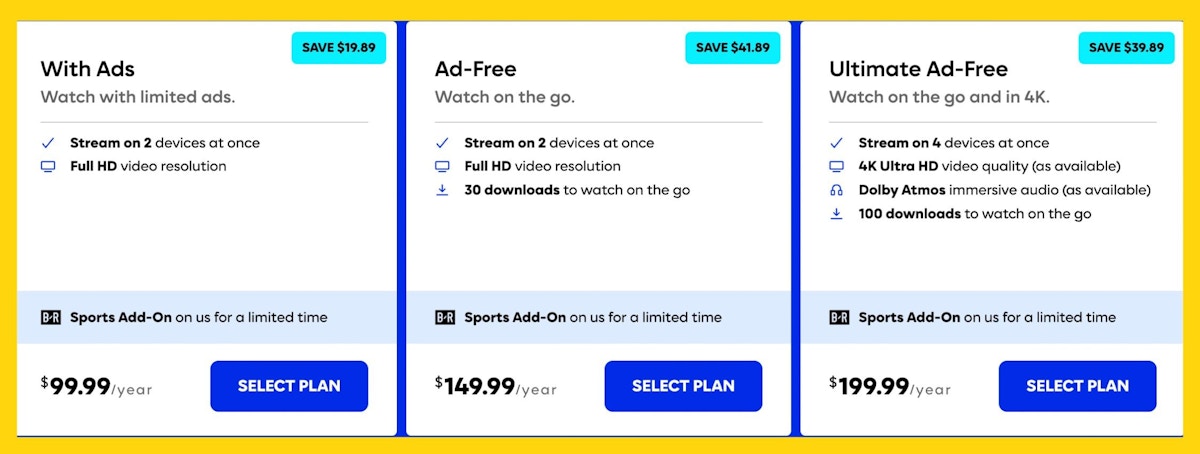Click the SAVE $39.89 badge
Screen dimensions: 1200x454
coord(1126,47)
